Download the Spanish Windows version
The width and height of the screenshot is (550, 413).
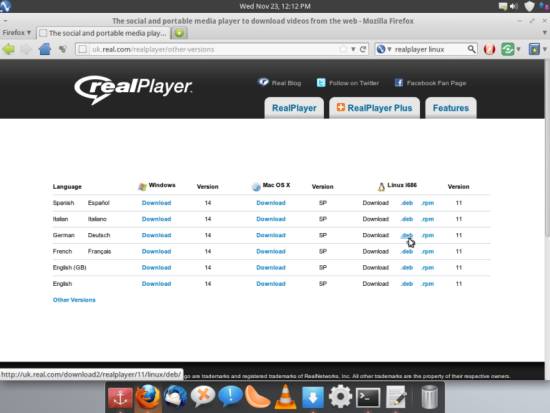coord(156,203)
